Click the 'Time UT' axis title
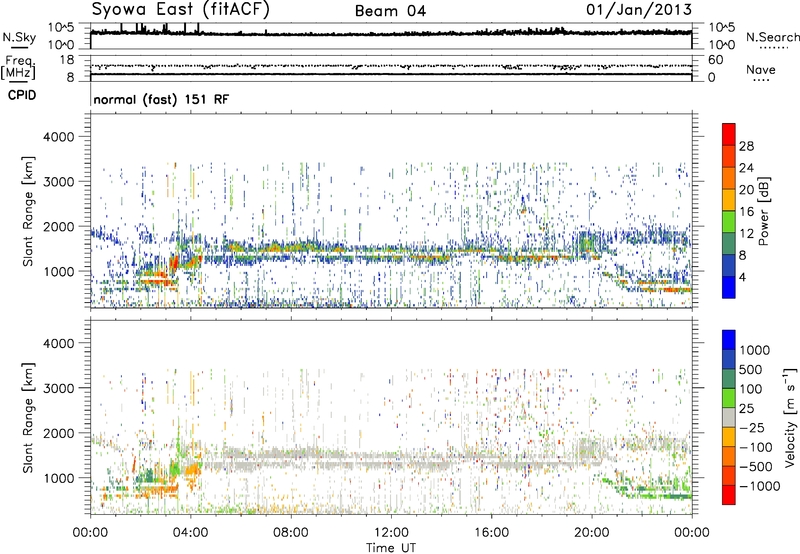Image resolution: width=800 pixels, height=554 pixels. pos(391,548)
